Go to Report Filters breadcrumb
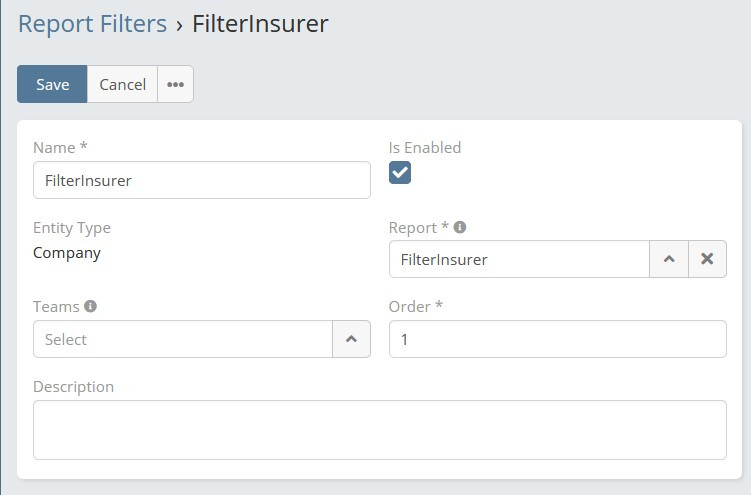751x495 pixels. tap(92, 24)
